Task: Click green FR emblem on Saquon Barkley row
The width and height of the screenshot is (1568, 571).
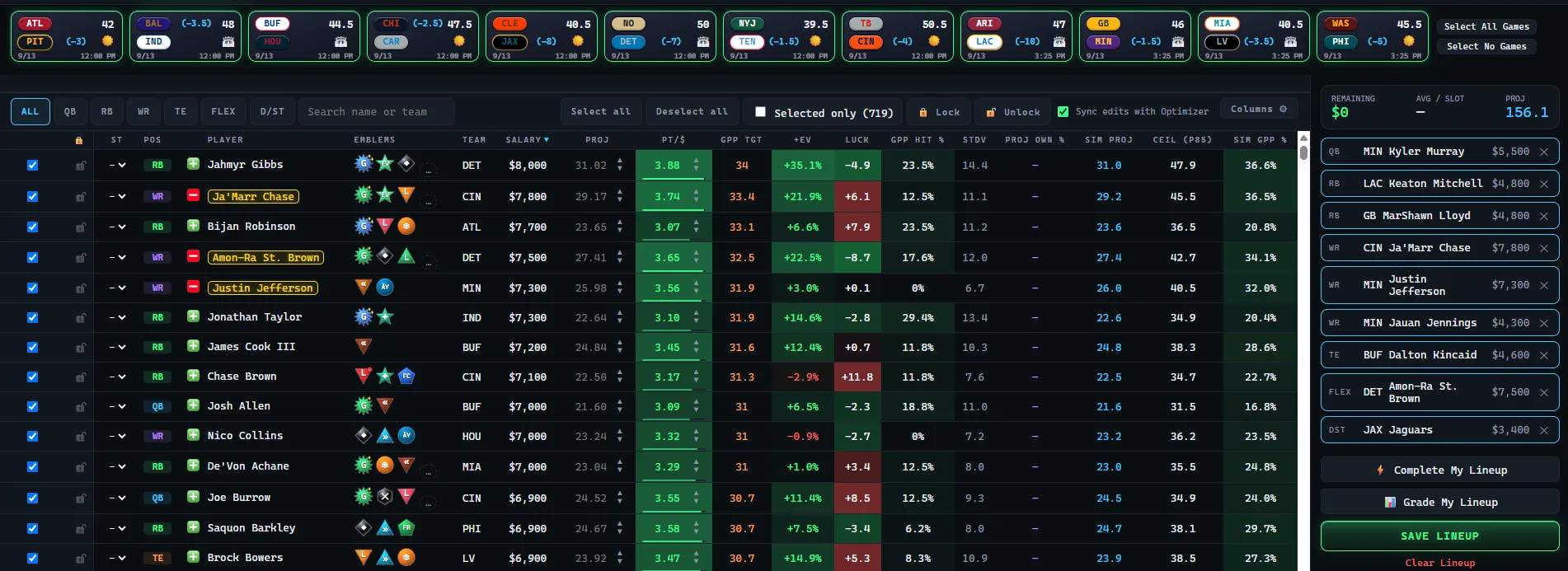Action: coord(406,527)
